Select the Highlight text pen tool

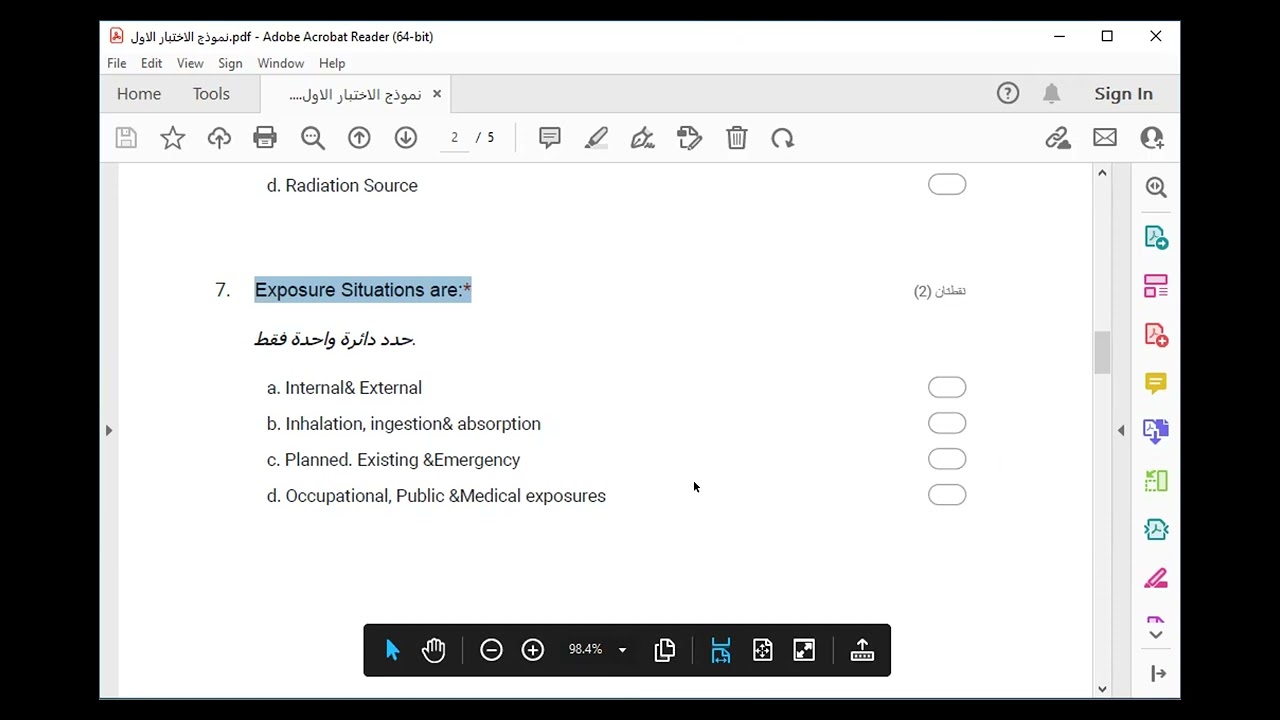pyautogui.click(x=596, y=138)
